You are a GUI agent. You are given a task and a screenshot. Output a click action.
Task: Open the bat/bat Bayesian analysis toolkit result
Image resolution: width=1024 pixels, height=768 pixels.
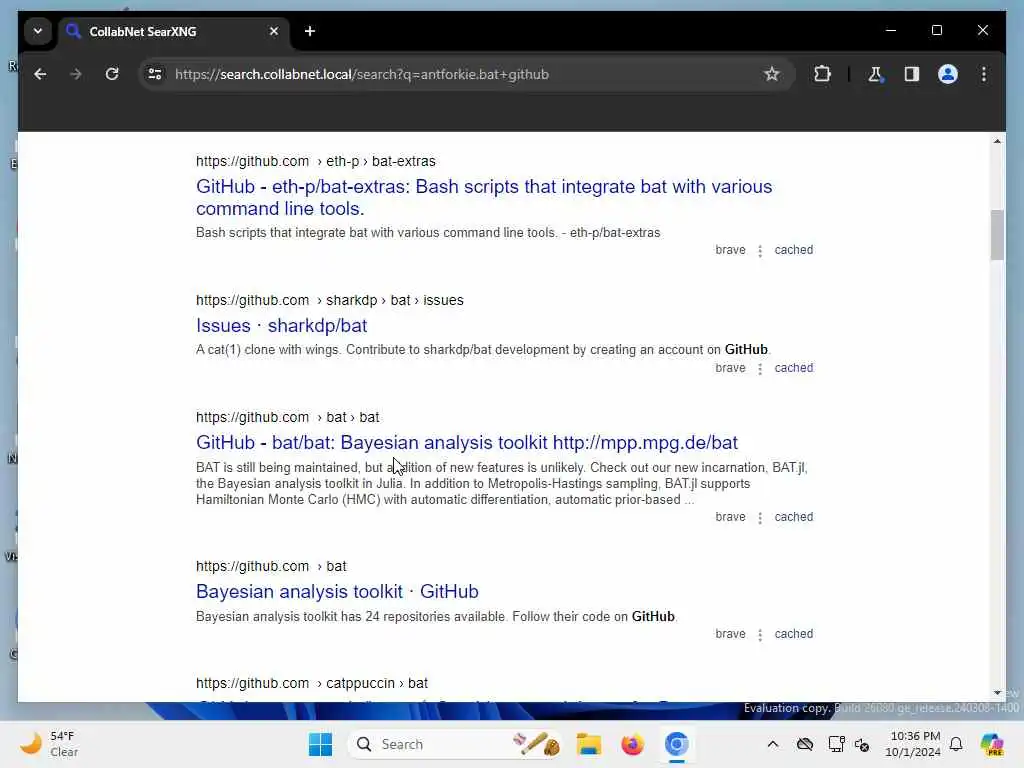(466, 442)
